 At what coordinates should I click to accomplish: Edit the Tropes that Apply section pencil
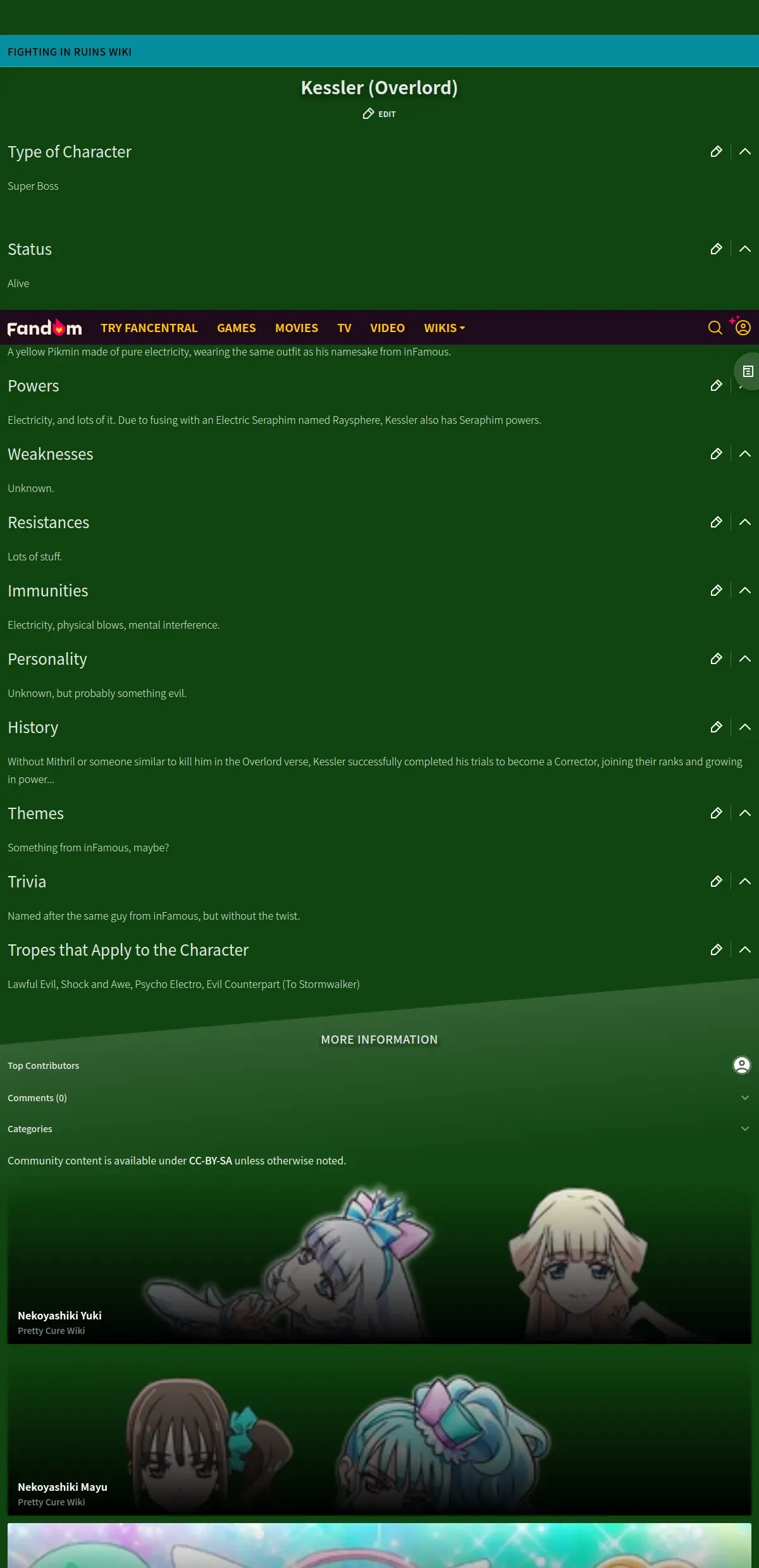716,950
